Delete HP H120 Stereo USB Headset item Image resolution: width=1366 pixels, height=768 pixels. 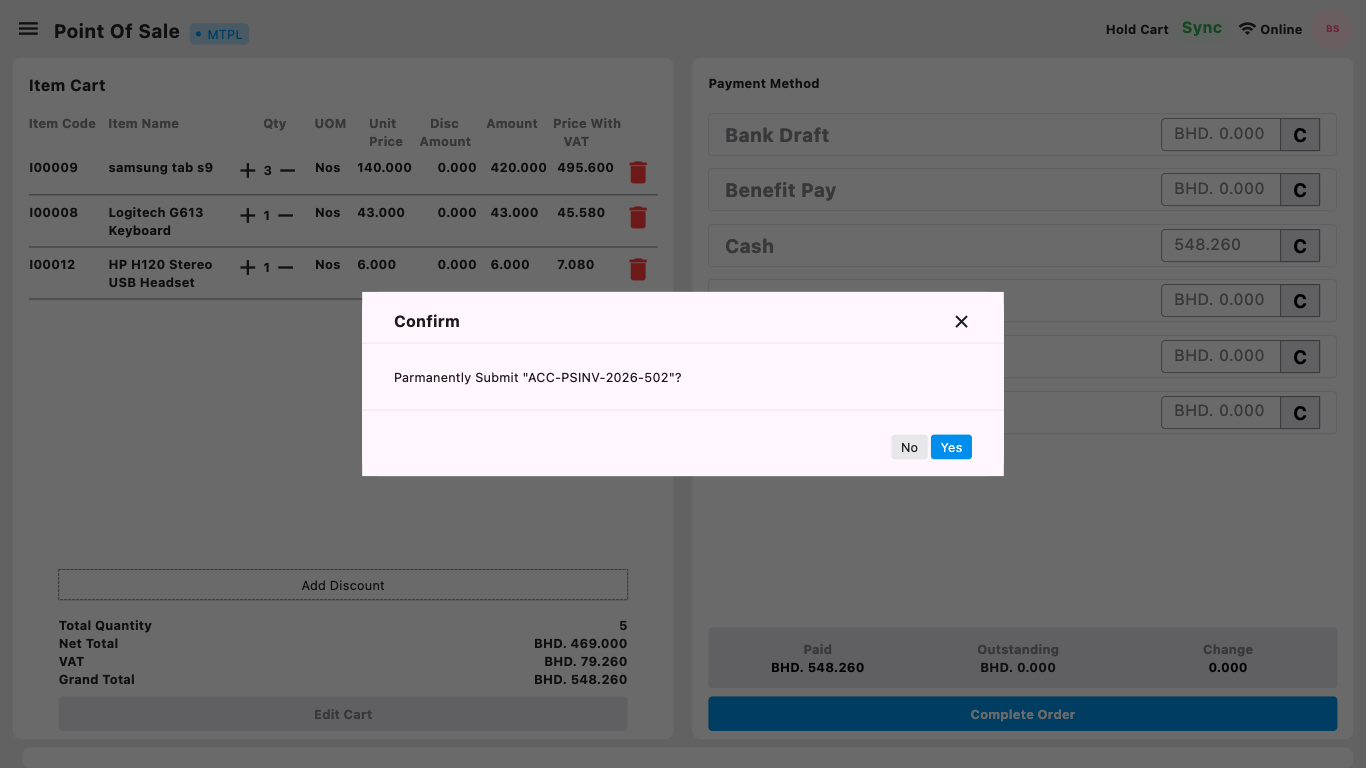638,269
